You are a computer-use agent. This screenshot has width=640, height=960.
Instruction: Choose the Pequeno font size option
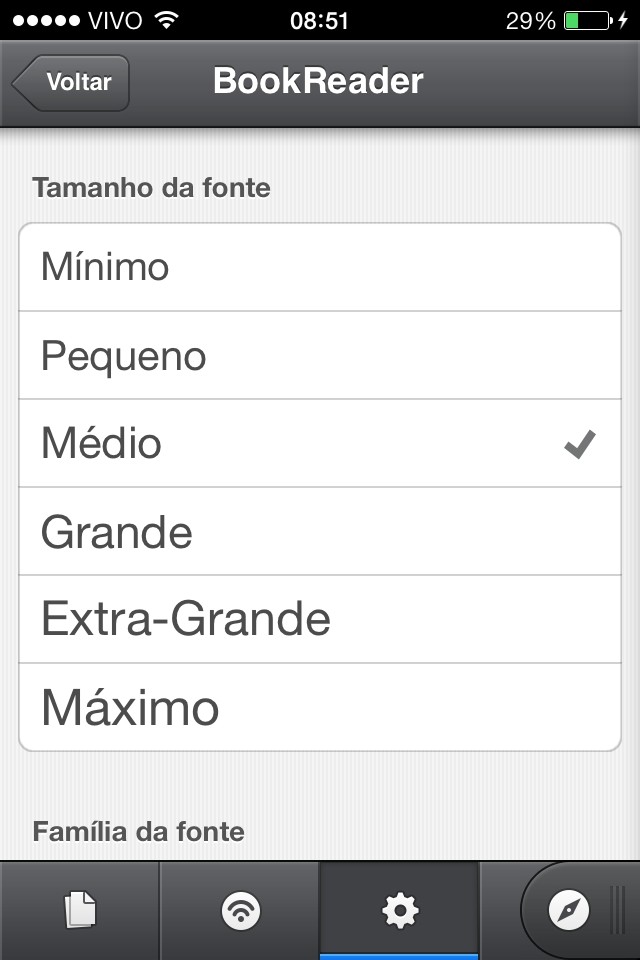320,355
